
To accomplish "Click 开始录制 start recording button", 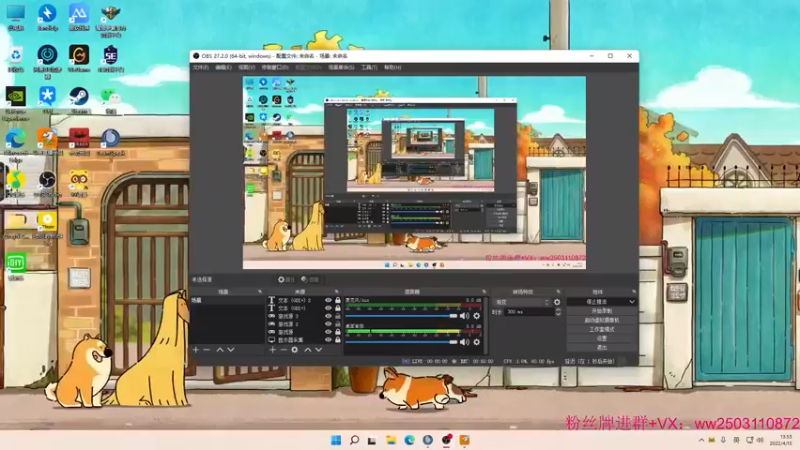I will click(602, 311).
